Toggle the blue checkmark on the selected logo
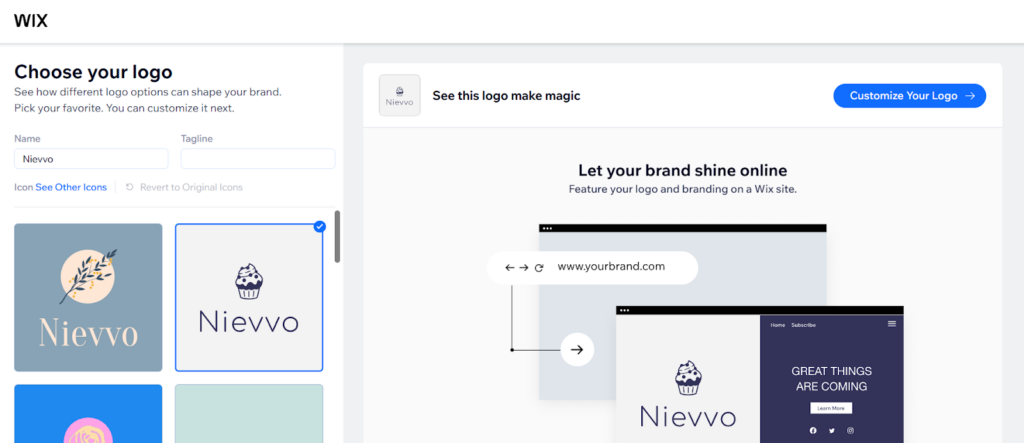Viewport: 1024px width, 443px height. click(319, 227)
